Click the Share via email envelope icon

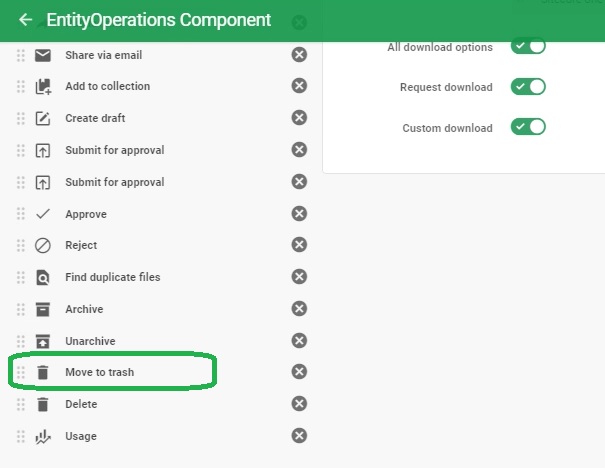43,55
